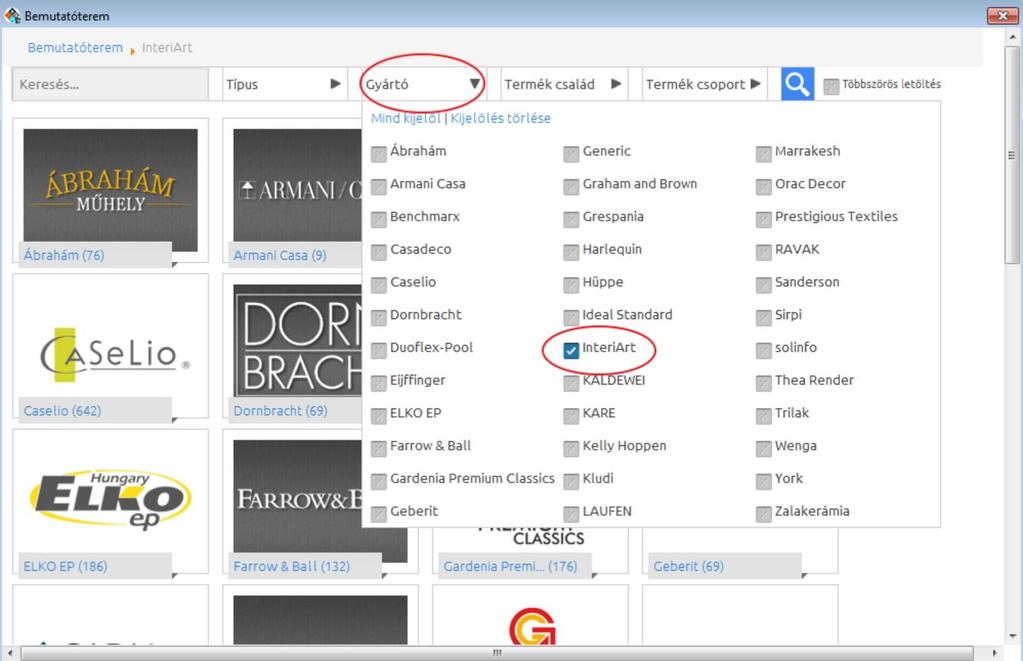This screenshot has height=661, width=1023.
Task: Enable the Graham and Brown checkbox
Action: coord(571,187)
